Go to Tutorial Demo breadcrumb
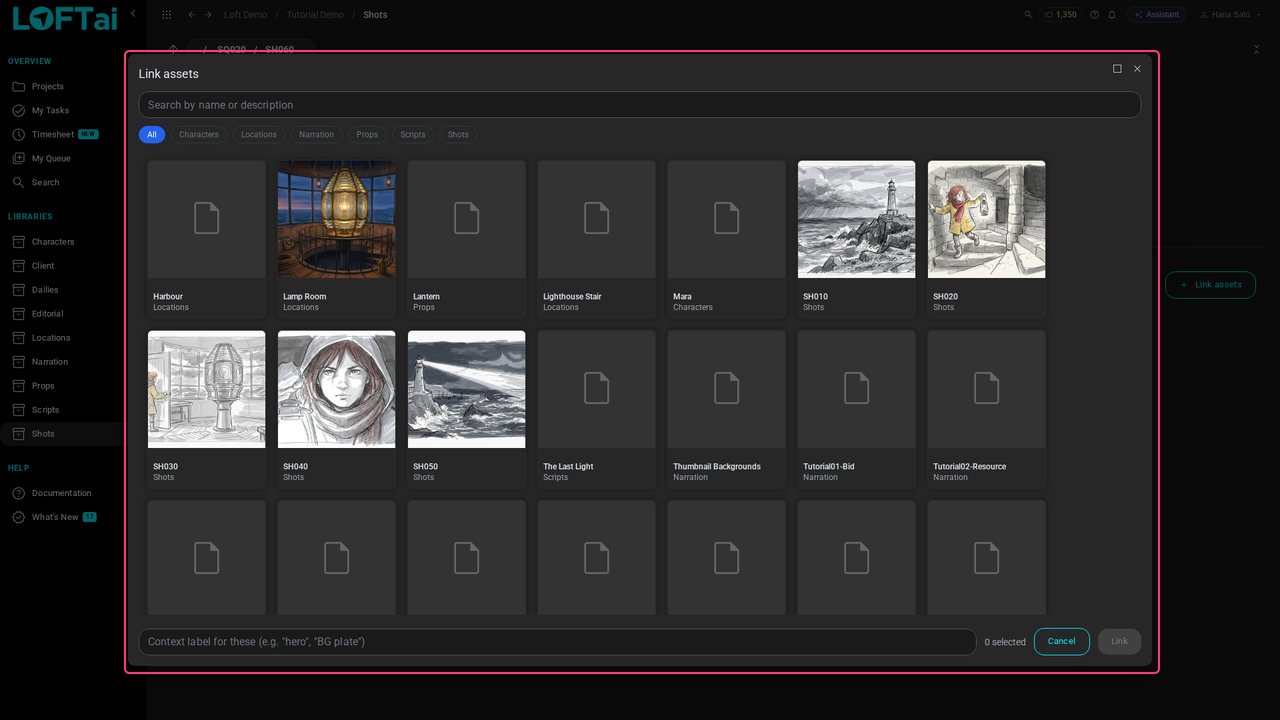The image size is (1280, 720). [315, 15]
